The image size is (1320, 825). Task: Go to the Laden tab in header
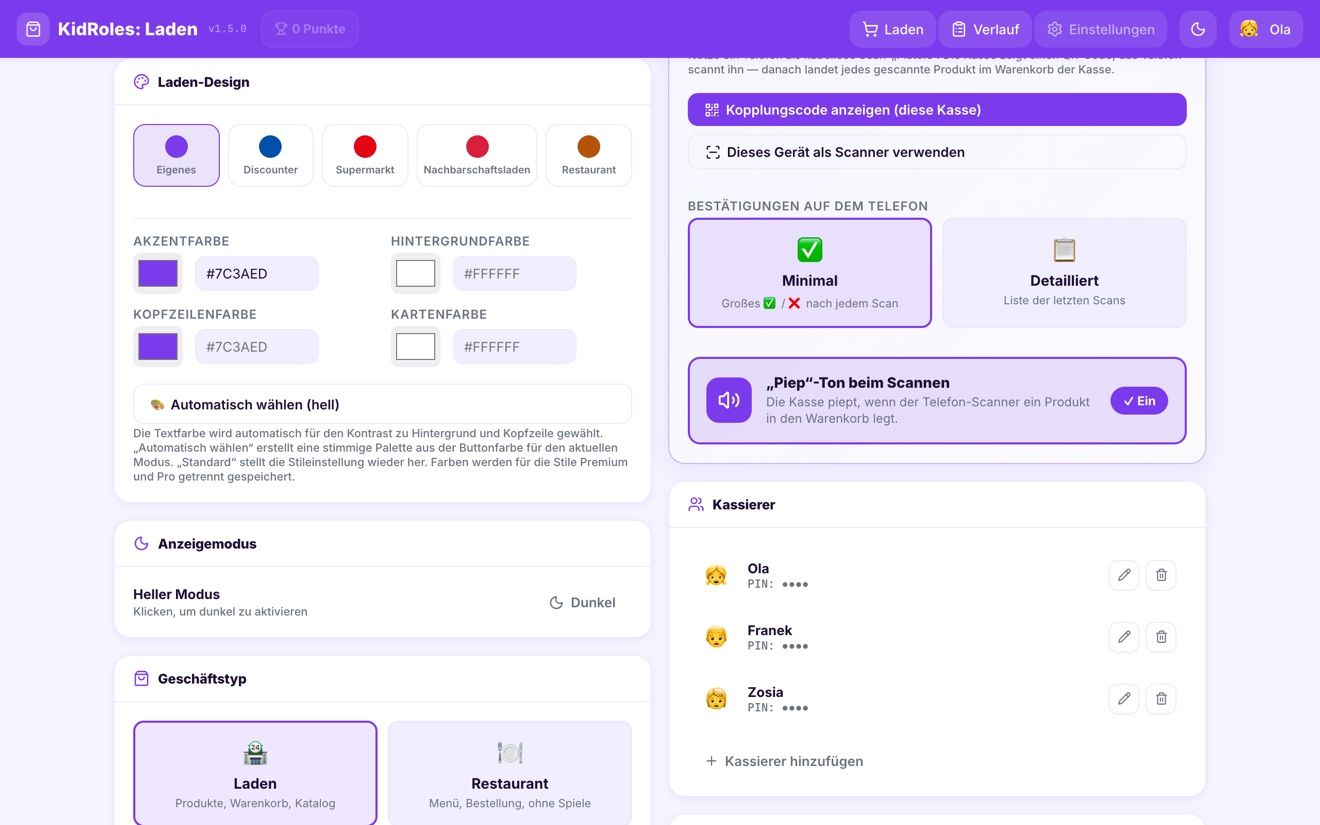pyautogui.click(x=893, y=29)
